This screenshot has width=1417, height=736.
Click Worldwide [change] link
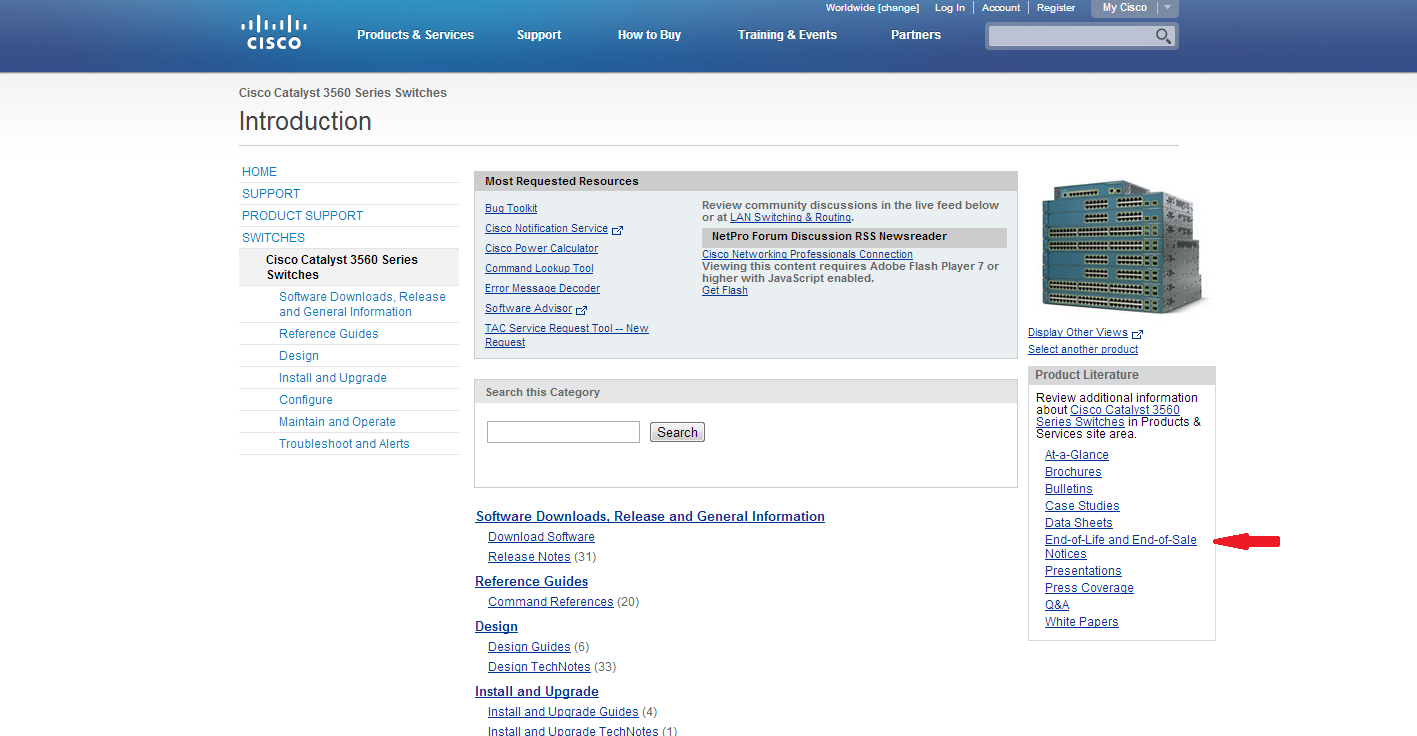[872, 8]
